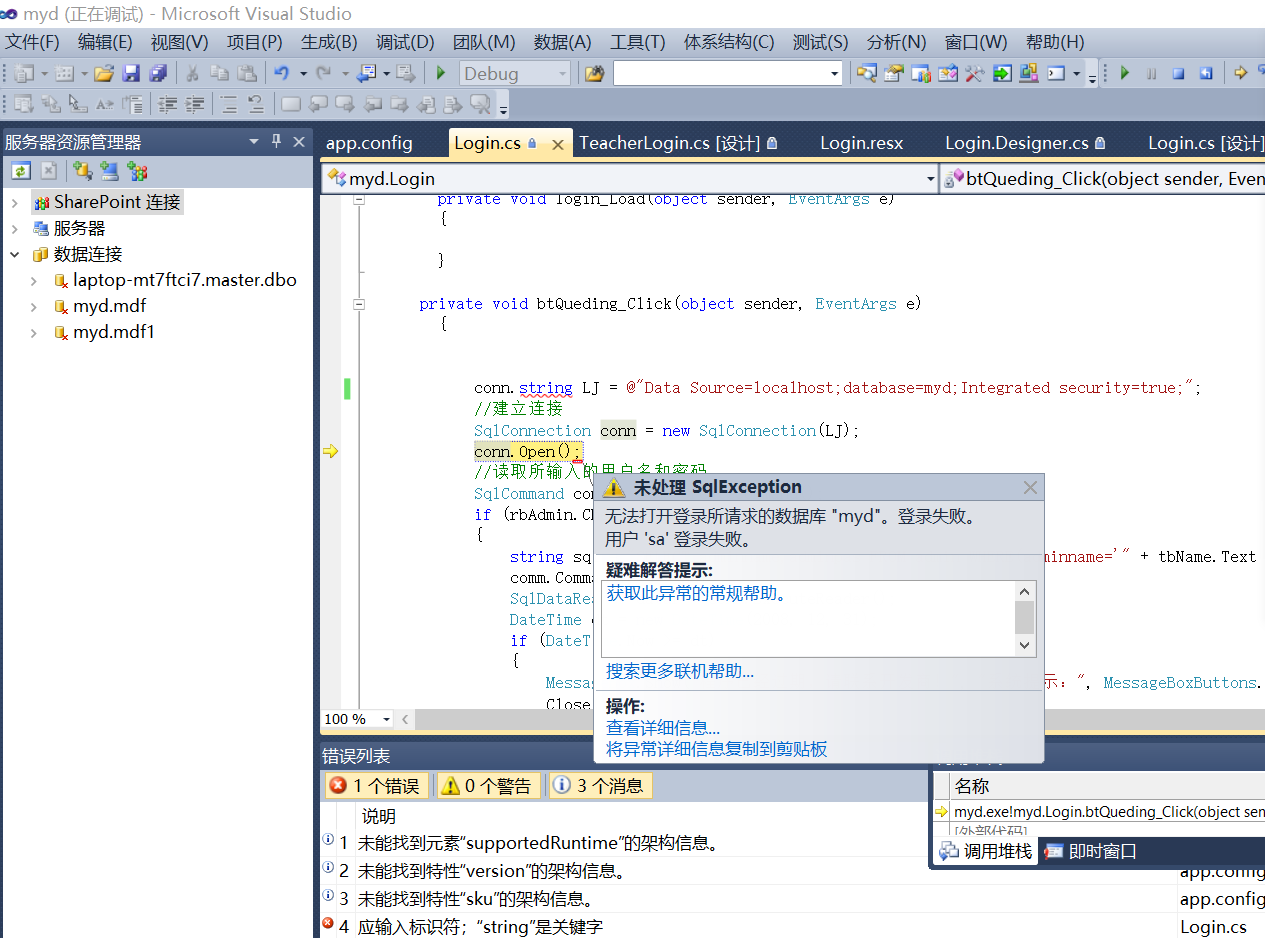
Task: Open the myd.Login class dropdown
Action: pyautogui.click(x=929, y=179)
